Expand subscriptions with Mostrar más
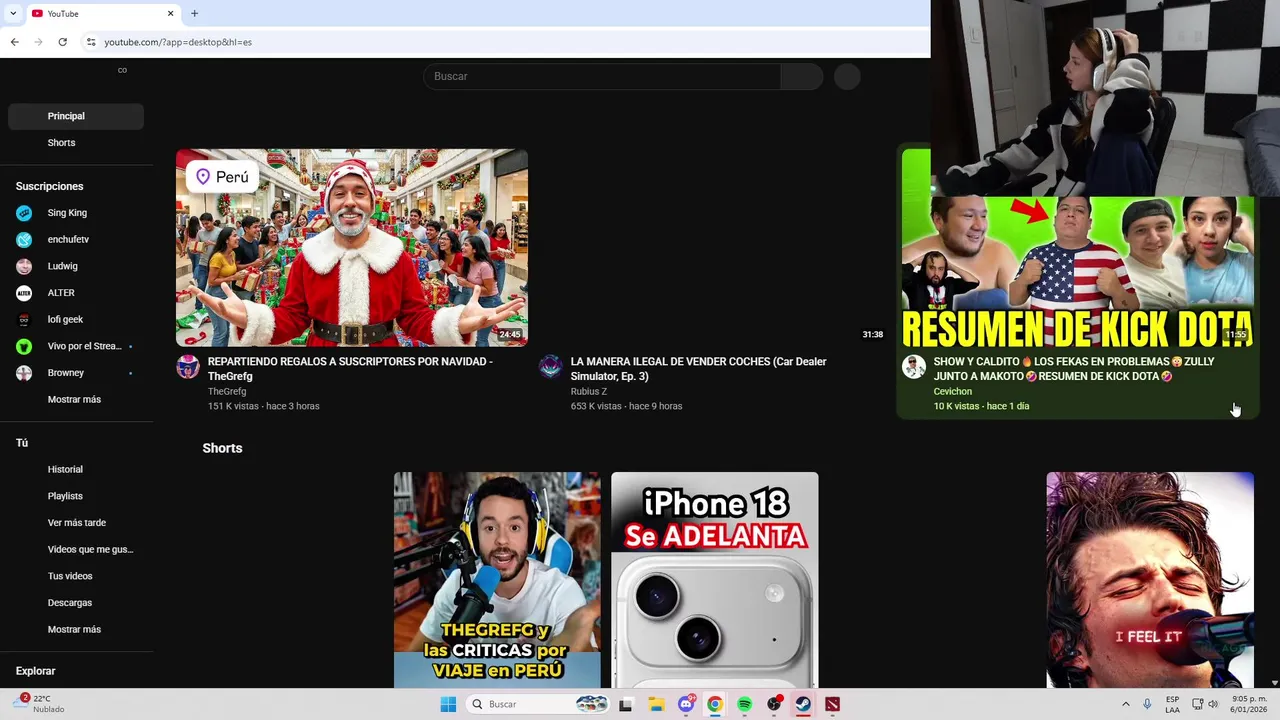 74,399
